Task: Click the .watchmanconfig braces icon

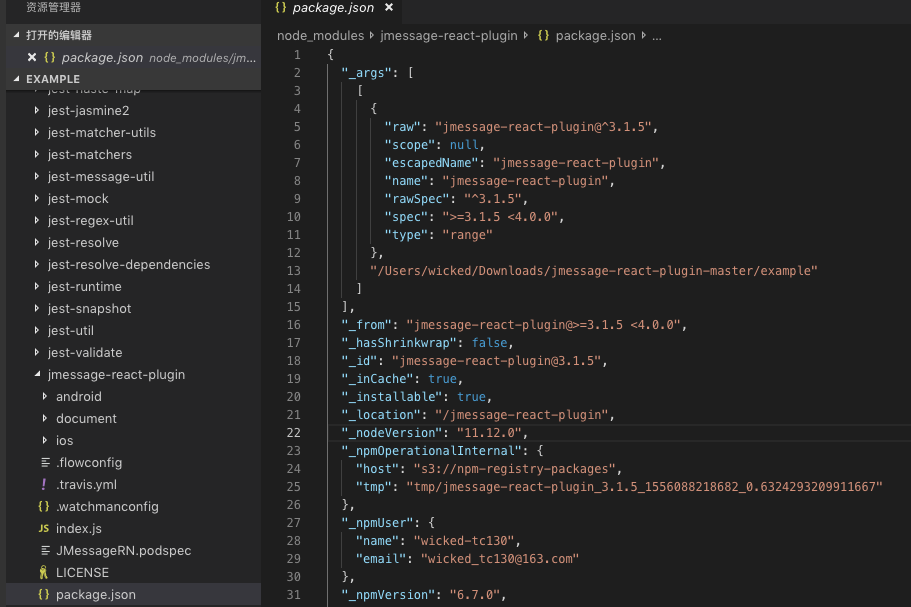Action: coord(44,507)
